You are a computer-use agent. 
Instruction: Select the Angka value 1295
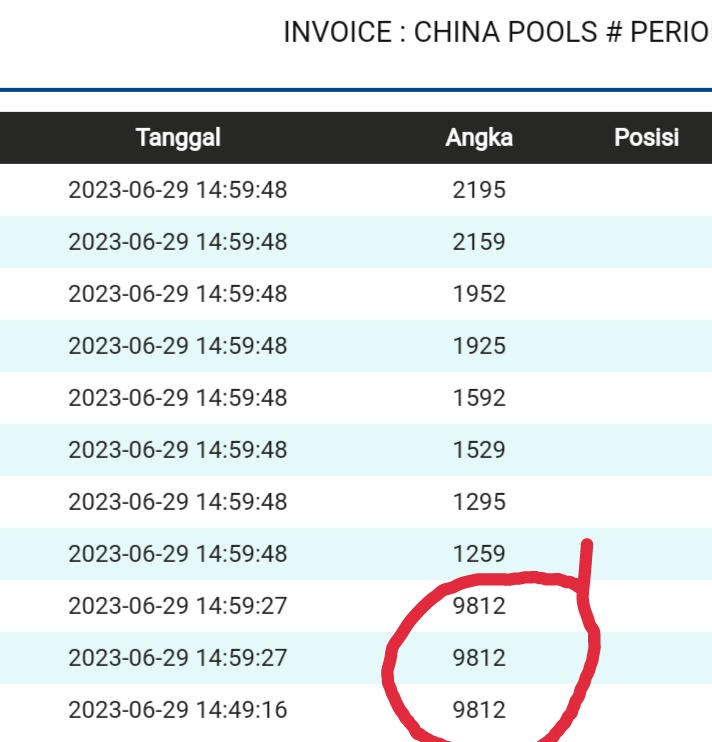pyautogui.click(x=479, y=502)
